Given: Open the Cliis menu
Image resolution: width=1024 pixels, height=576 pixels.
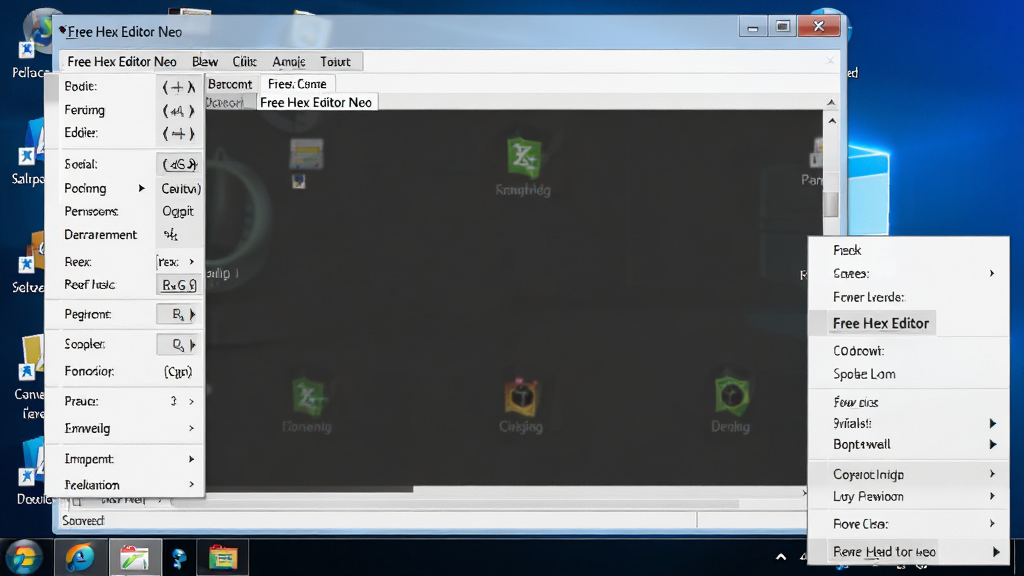Looking at the screenshot, I should click(244, 61).
